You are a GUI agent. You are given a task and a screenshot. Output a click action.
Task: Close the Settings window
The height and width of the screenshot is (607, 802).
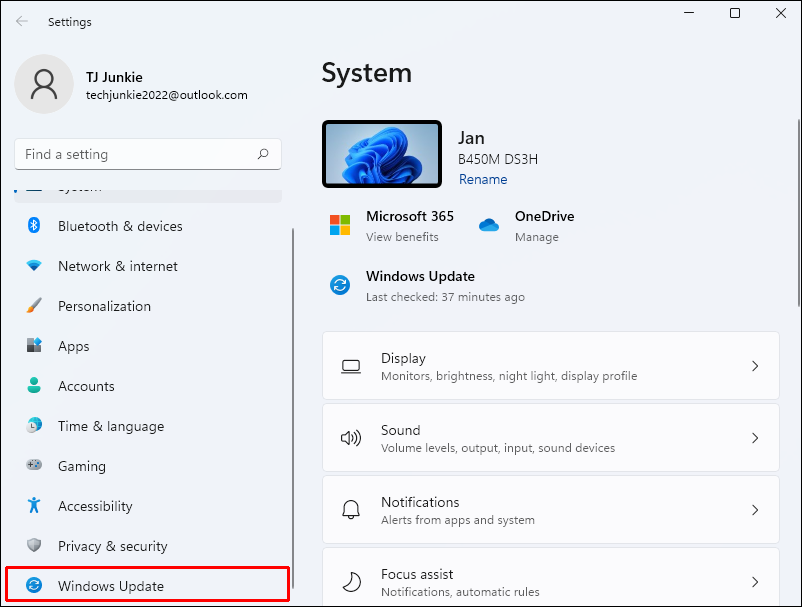click(781, 13)
